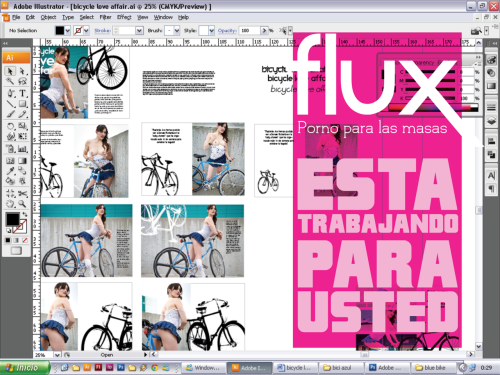Pick the Paintbrush tool
The image size is (500, 375).
pyautogui.click(x=10, y=114)
